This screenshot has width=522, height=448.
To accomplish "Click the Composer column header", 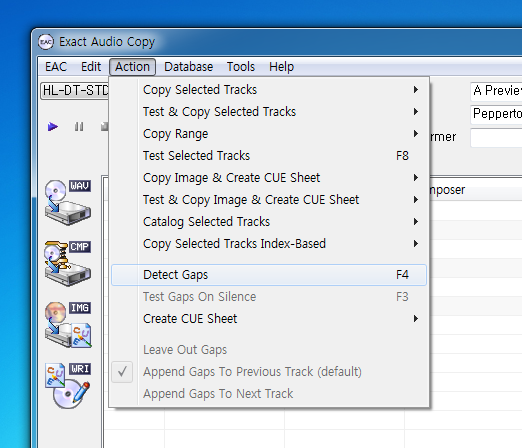I will 476,190.
